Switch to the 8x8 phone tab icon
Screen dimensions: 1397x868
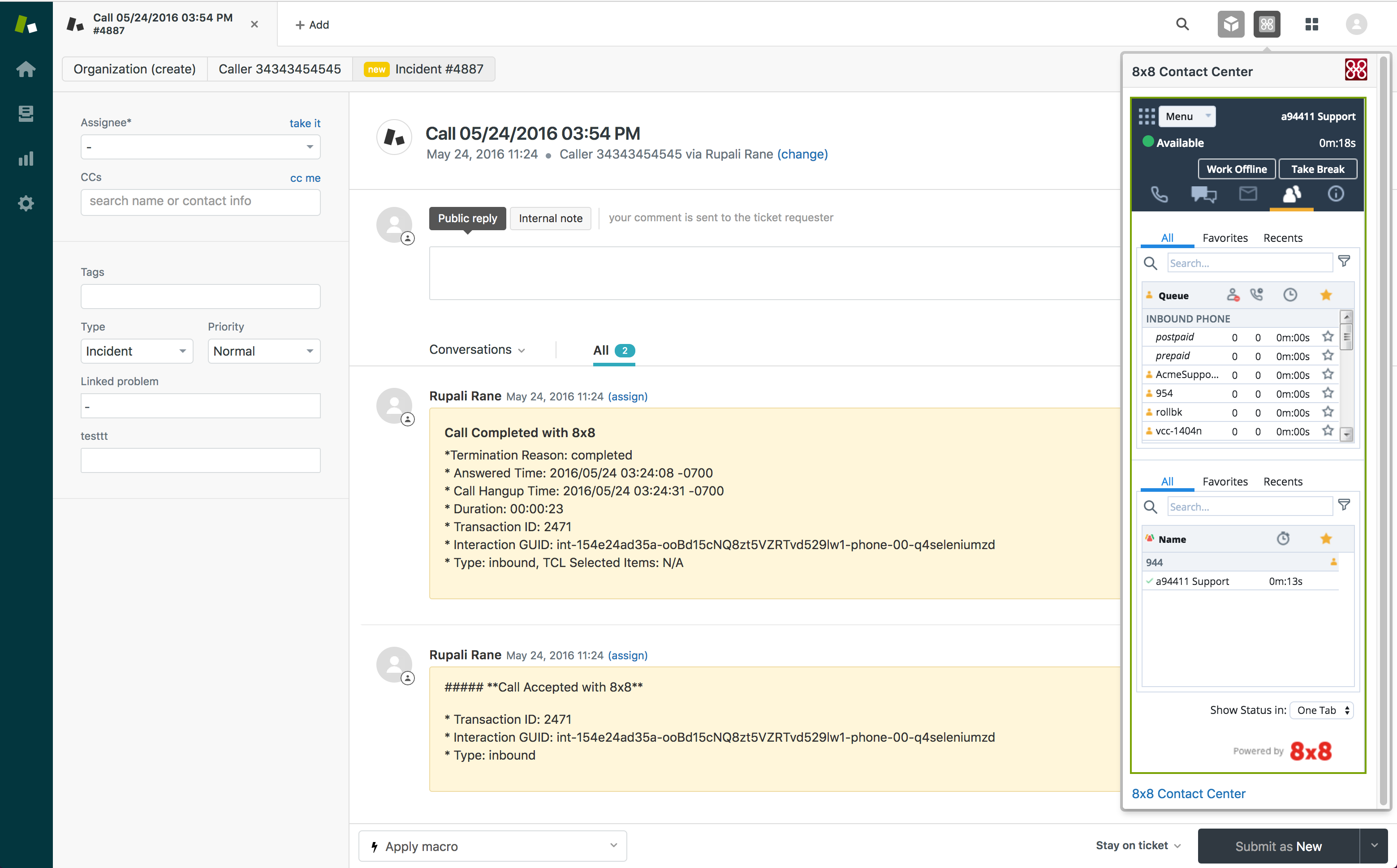[x=1159, y=195]
